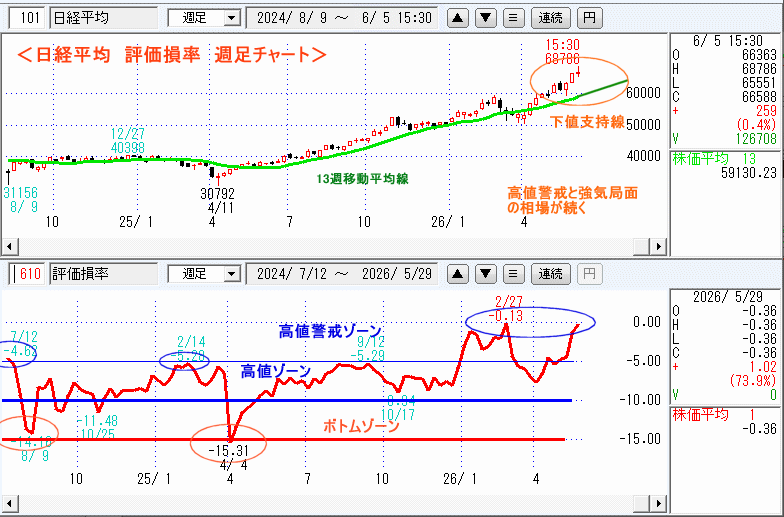784x517 pixels.
Task: Click the low value 30792 label
Action: 217,194
